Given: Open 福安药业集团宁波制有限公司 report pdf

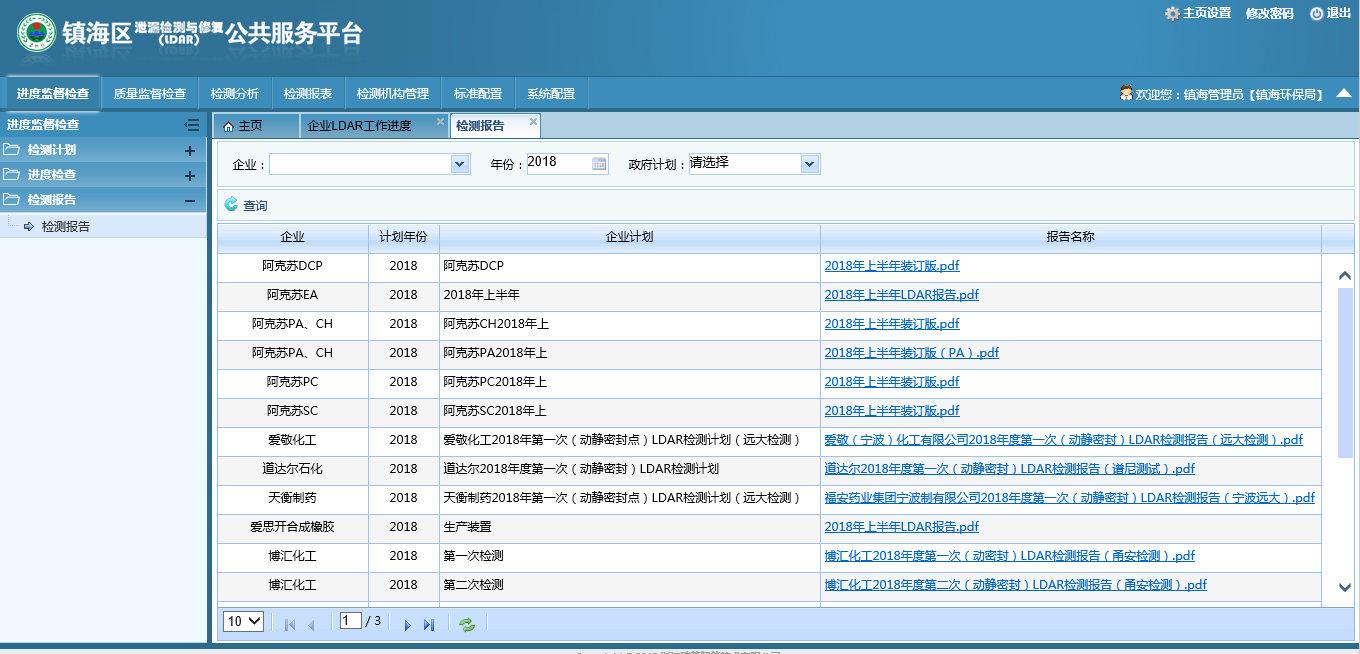Looking at the screenshot, I should pyautogui.click(x=1070, y=498).
